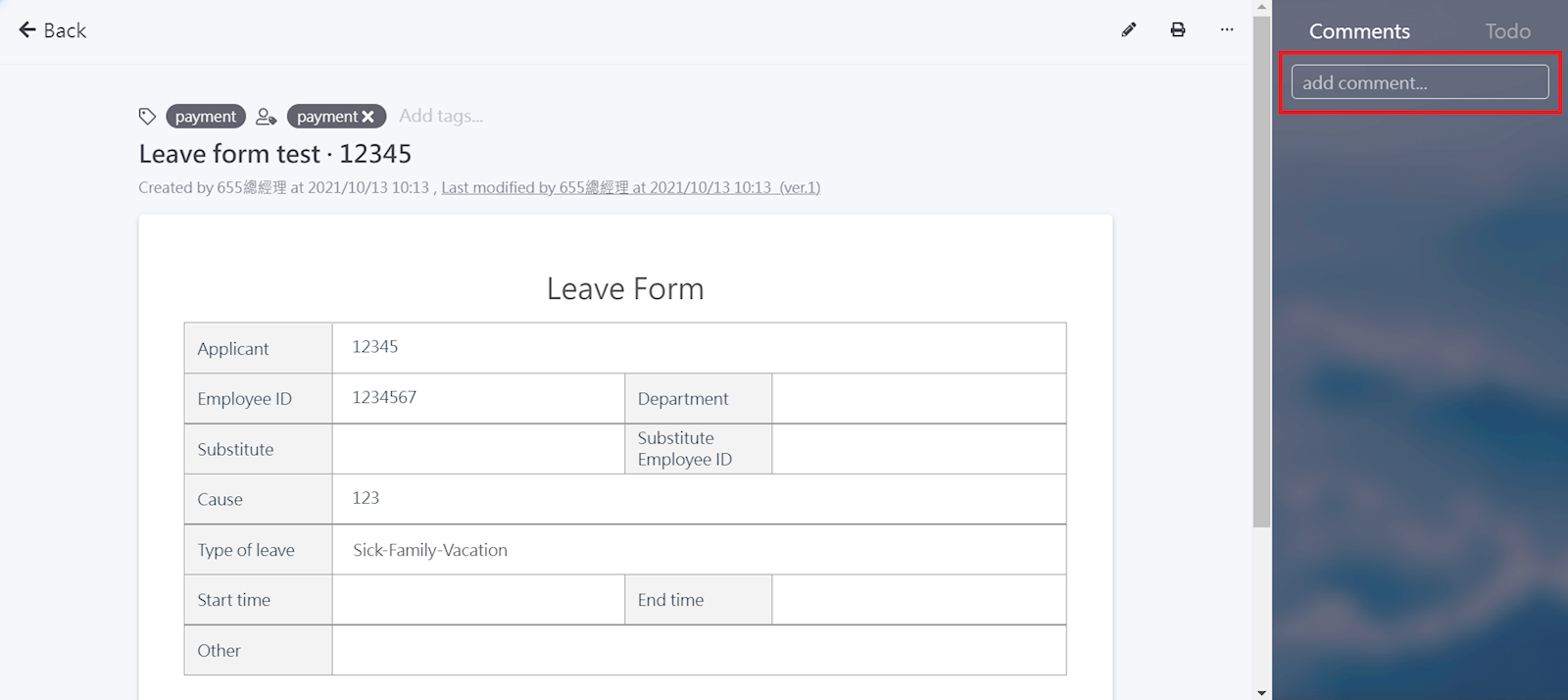This screenshot has height=700, width=1568.
Task: Switch to the Todo tab
Action: (x=1507, y=31)
